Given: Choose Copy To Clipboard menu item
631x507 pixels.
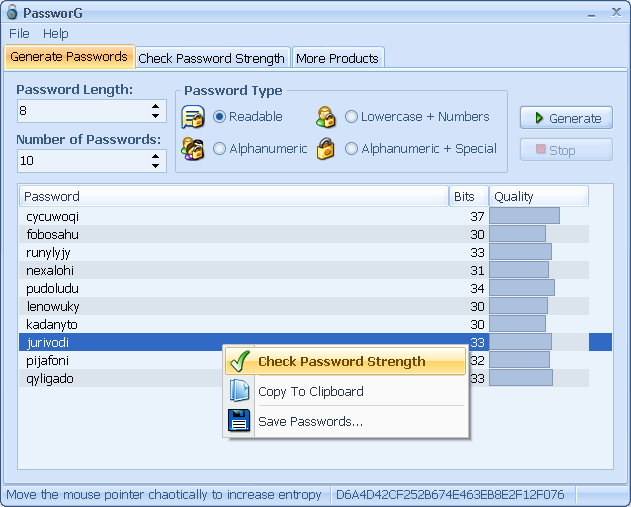Looking at the screenshot, I should [345, 391].
